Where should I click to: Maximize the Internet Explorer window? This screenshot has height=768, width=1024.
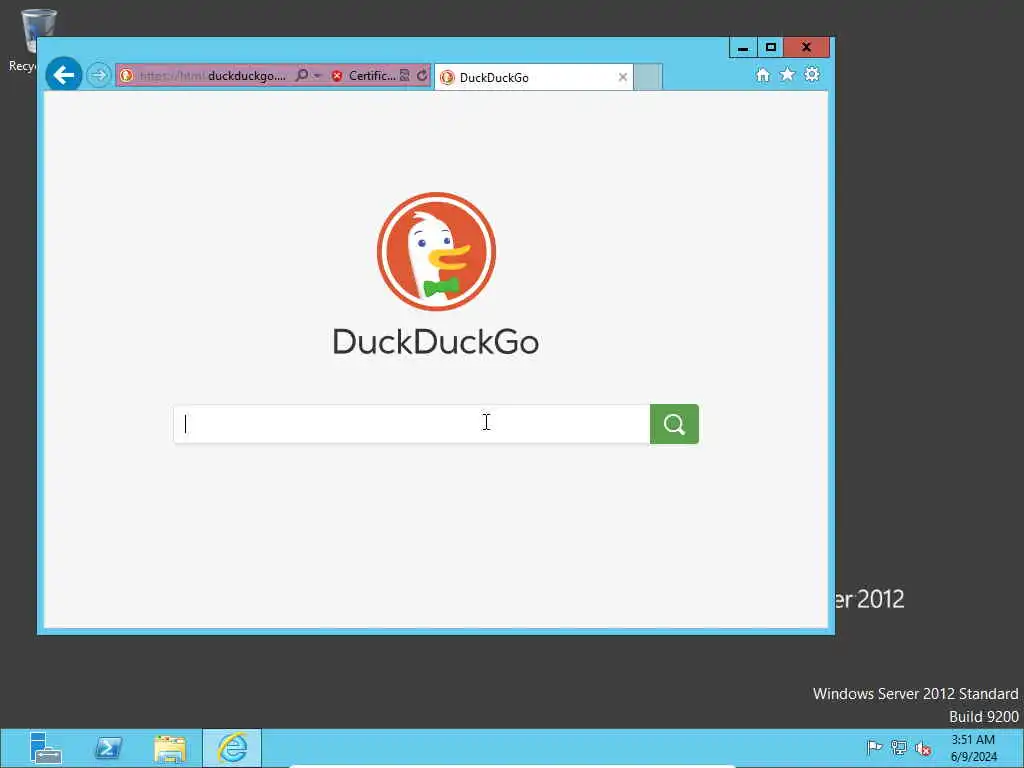[771, 48]
